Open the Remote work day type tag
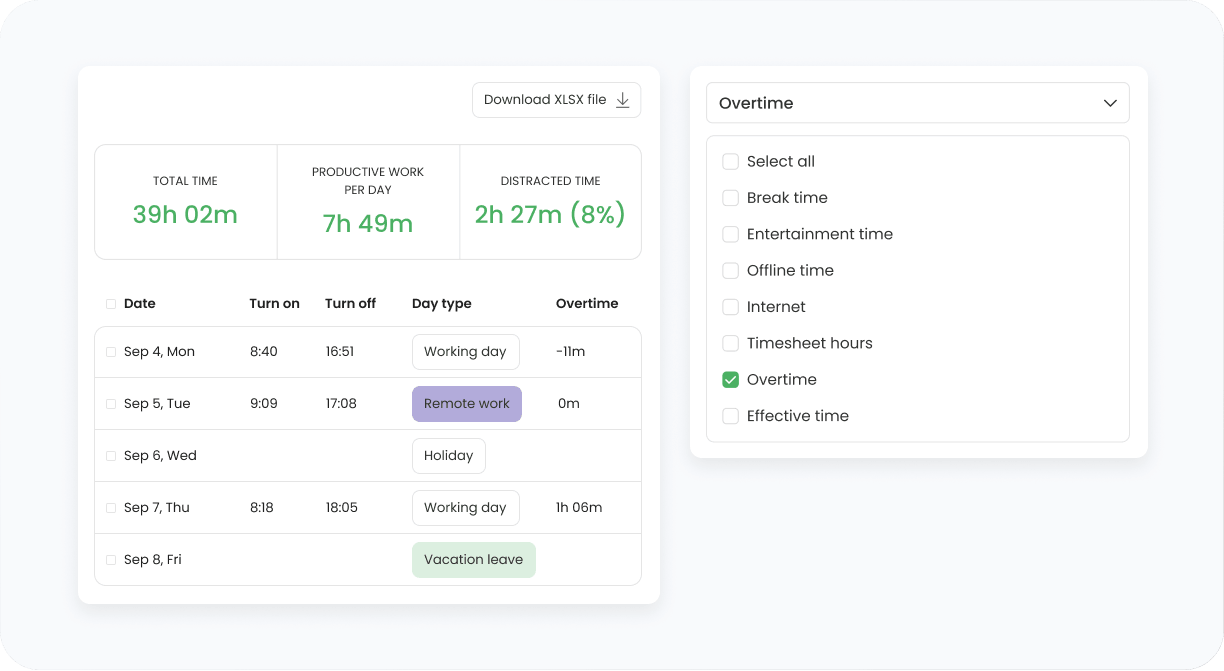 click(x=467, y=404)
